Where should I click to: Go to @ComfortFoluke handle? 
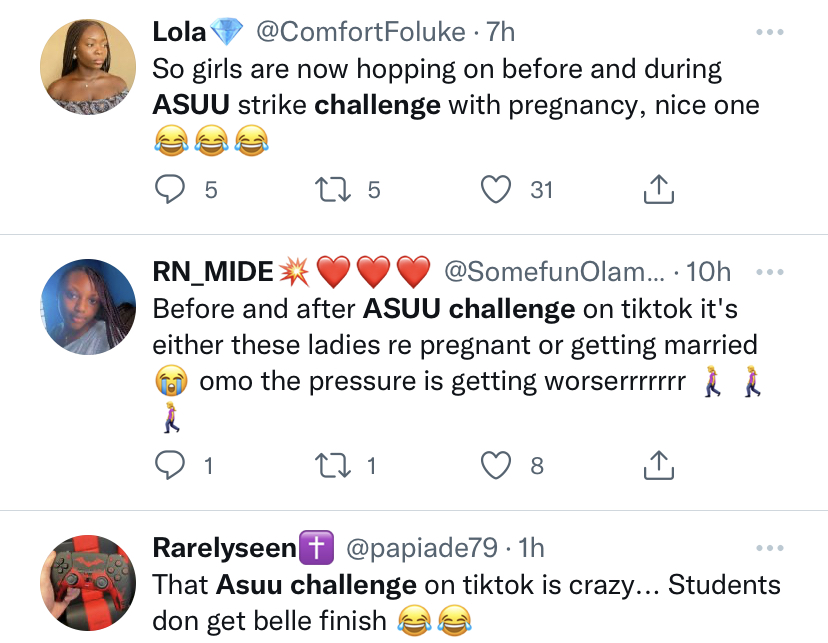(361, 33)
